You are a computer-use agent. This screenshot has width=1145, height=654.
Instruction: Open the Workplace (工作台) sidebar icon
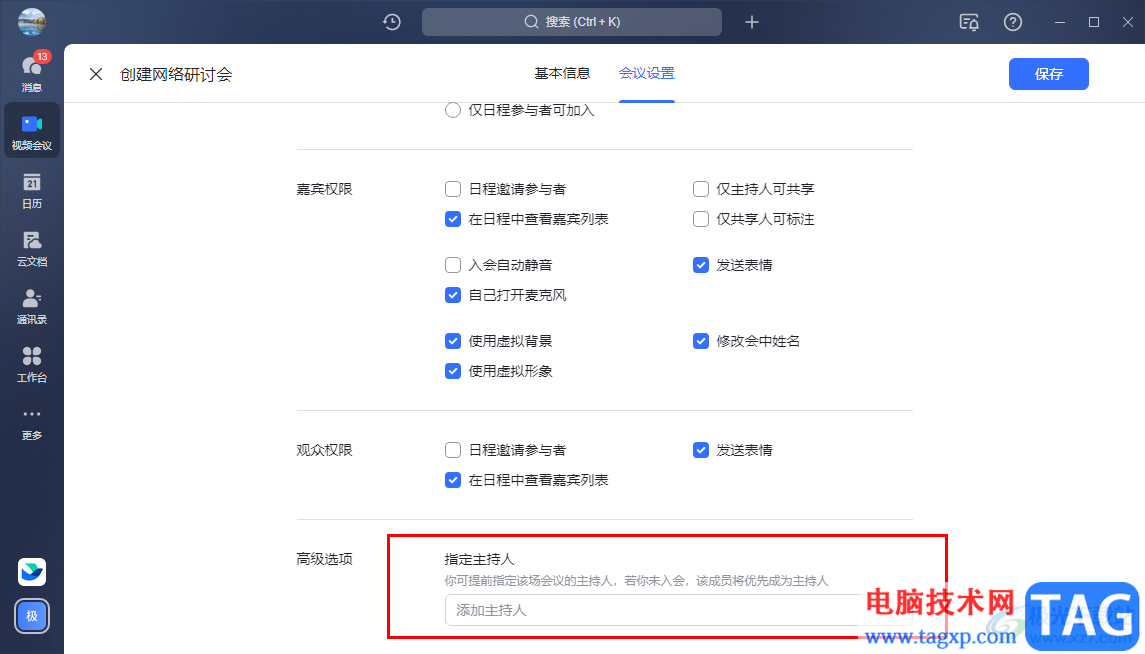(31, 364)
